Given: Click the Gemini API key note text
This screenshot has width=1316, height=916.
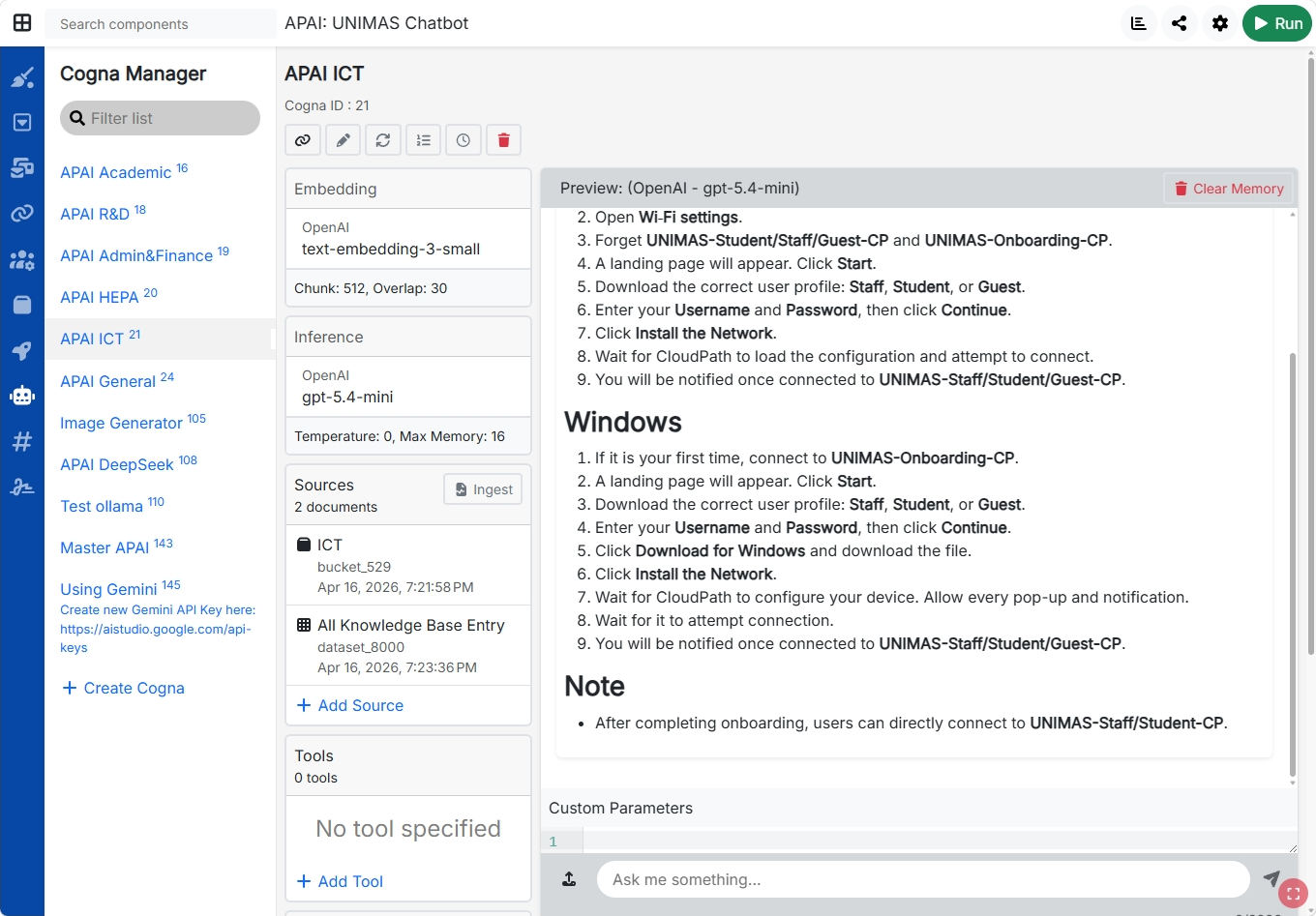Looking at the screenshot, I should pyautogui.click(x=158, y=629).
